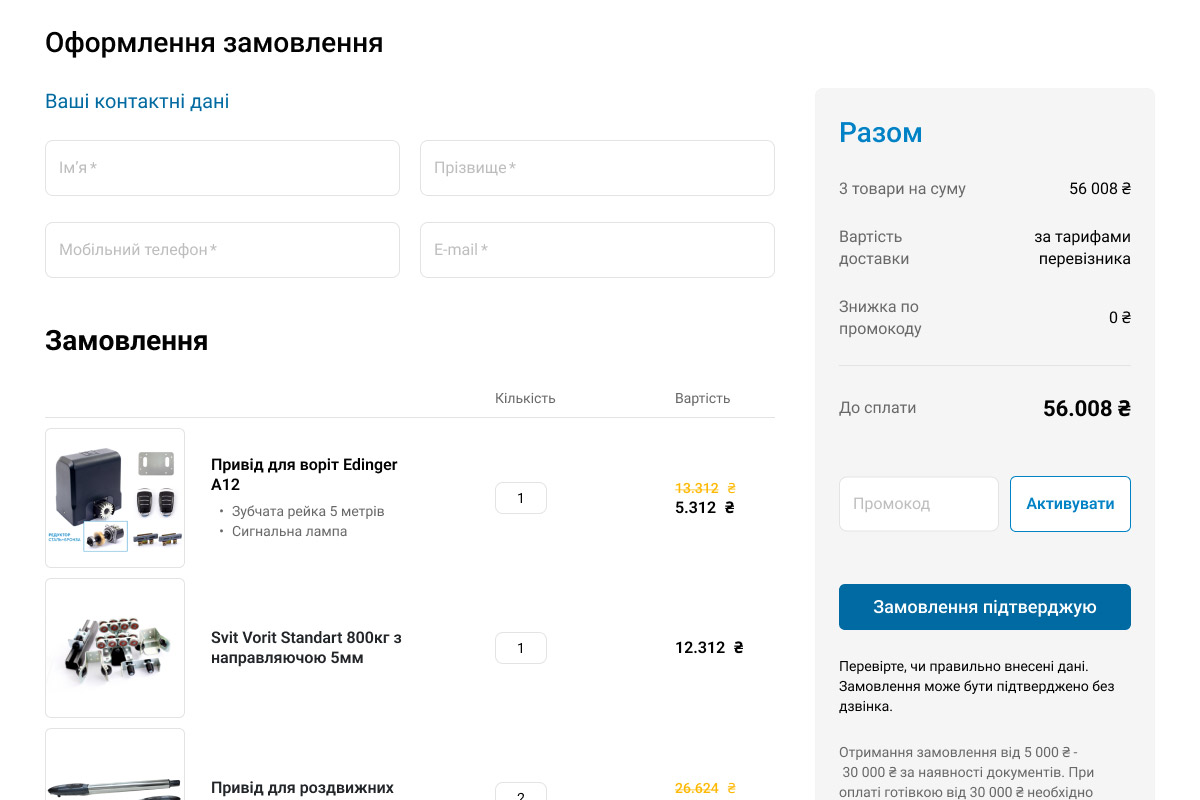Click the Ім'я name input field

(x=222, y=168)
